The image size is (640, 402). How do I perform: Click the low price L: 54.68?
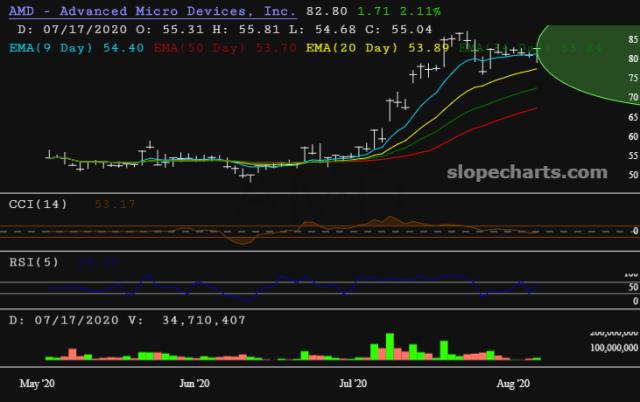pyautogui.click(x=322, y=29)
